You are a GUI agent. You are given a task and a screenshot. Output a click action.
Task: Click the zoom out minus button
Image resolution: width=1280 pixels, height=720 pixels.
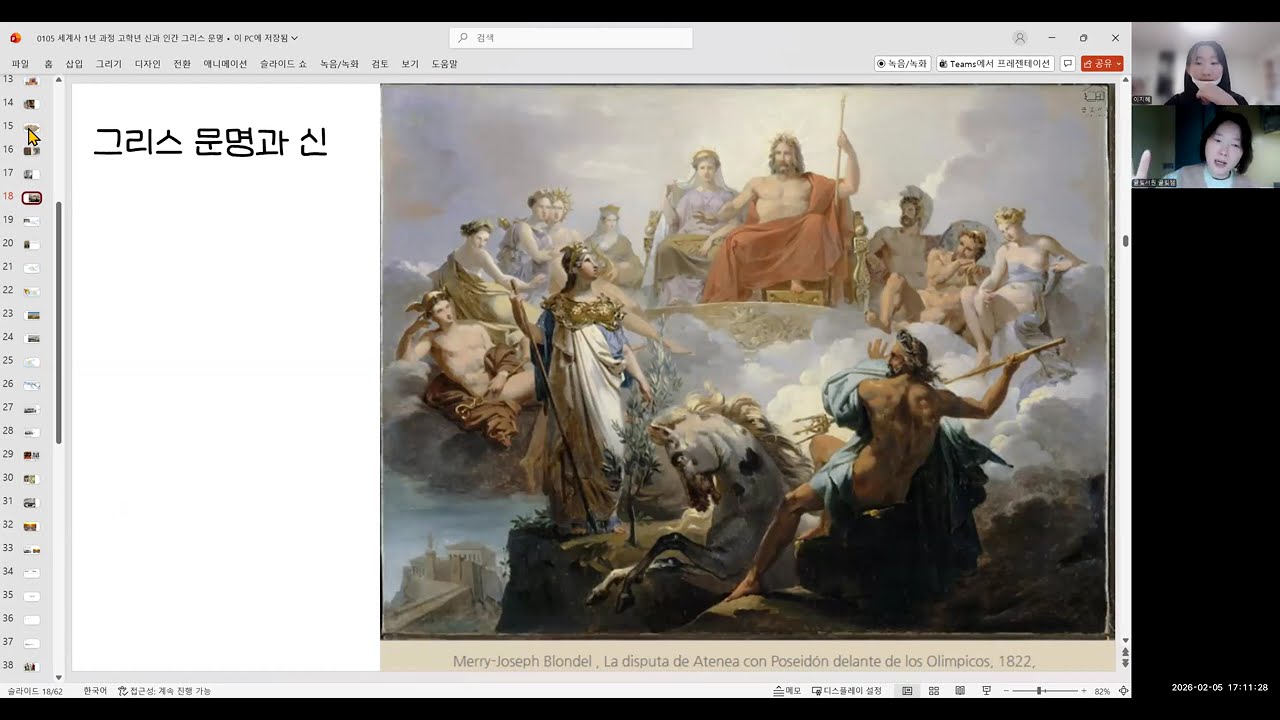pos(1007,691)
